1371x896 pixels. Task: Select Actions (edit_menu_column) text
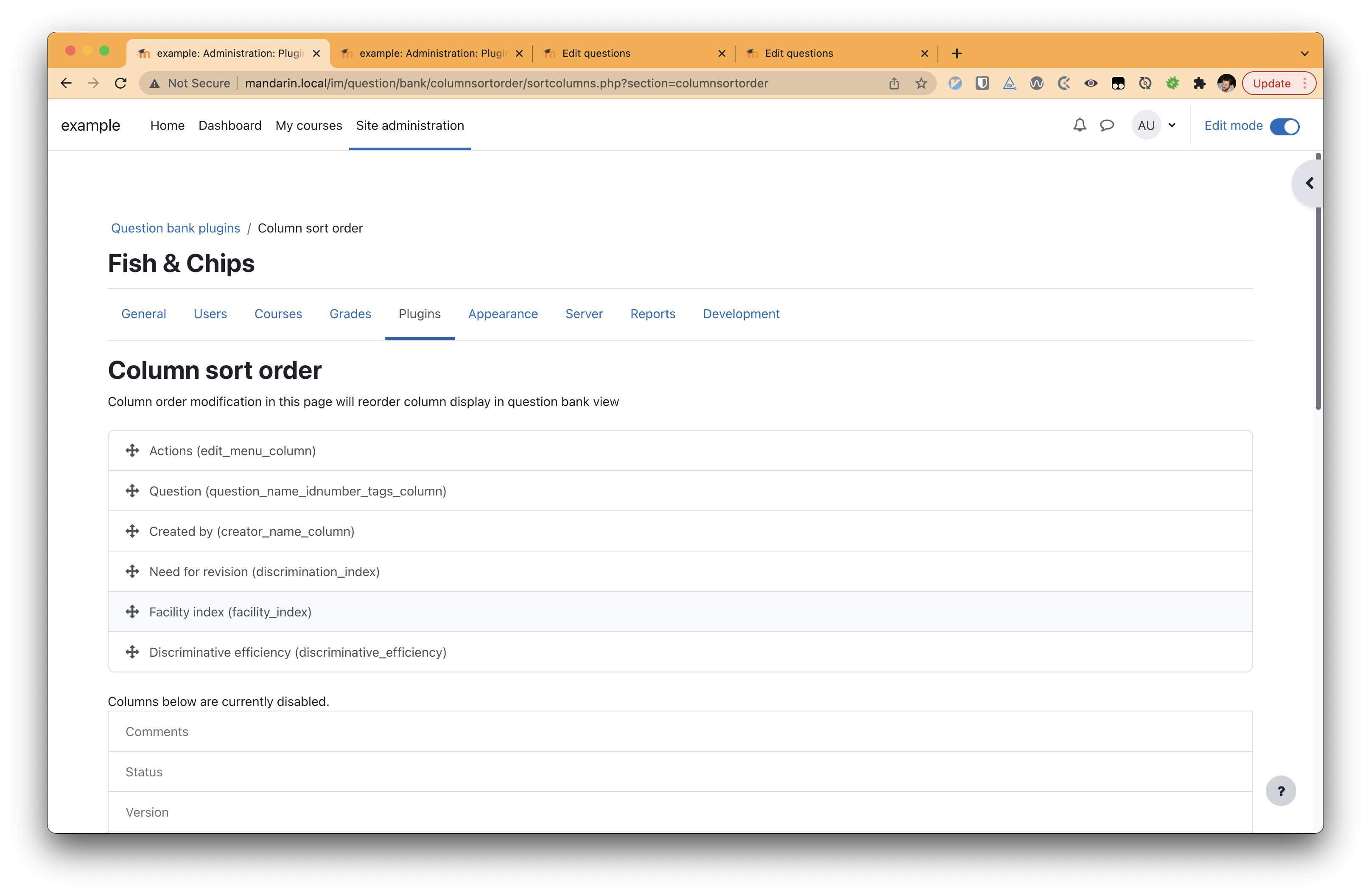point(232,451)
